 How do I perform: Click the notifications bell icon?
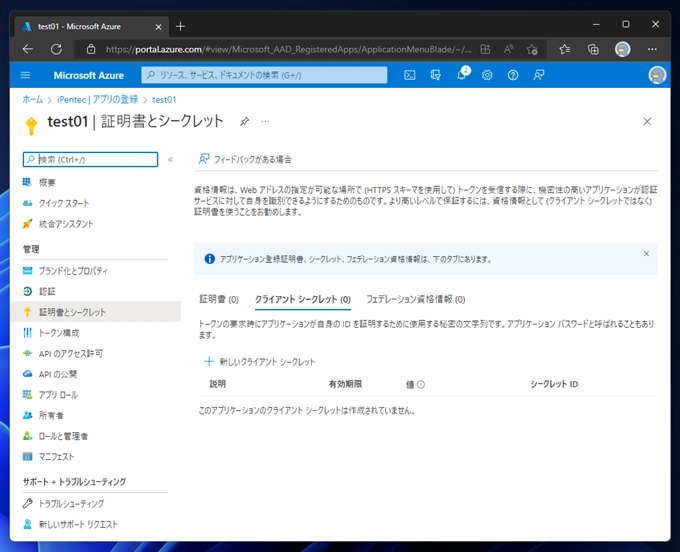[462, 75]
